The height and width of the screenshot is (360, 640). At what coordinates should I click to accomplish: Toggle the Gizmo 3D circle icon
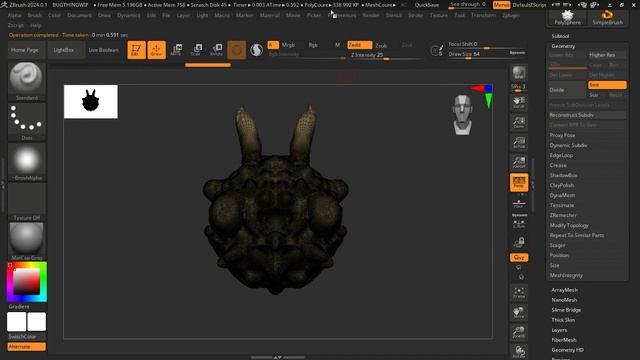click(x=236, y=50)
